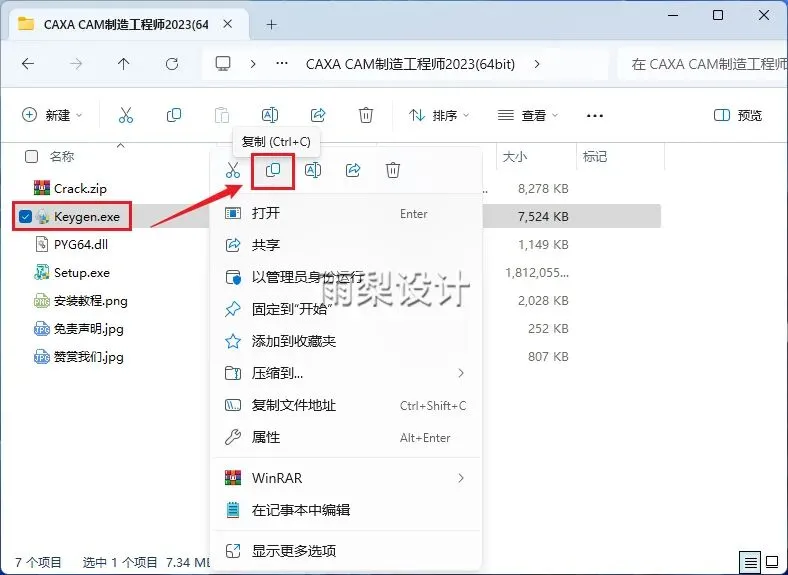788x575 pixels.
Task: Go back with the left arrow
Action: [28, 64]
